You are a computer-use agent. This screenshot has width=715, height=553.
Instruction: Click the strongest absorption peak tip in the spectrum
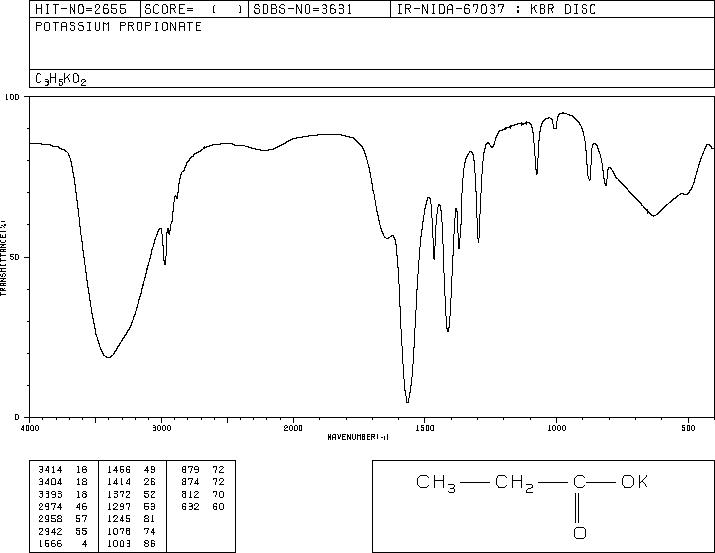click(407, 402)
